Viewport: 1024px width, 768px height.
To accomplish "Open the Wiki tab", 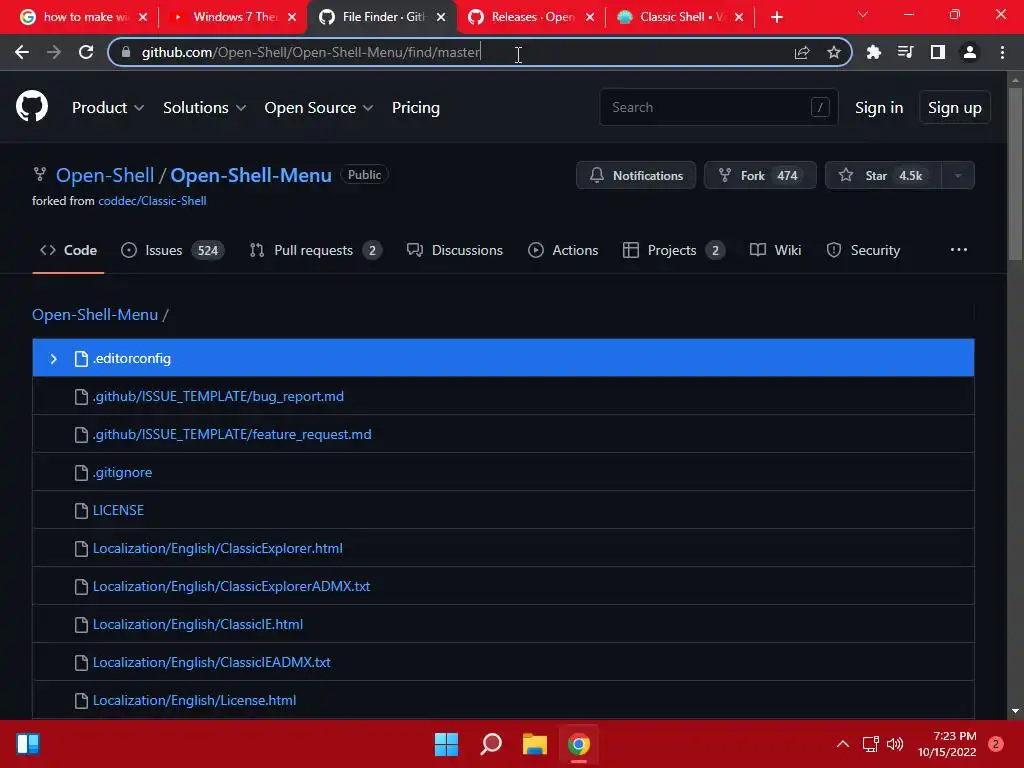I will coord(775,250).
